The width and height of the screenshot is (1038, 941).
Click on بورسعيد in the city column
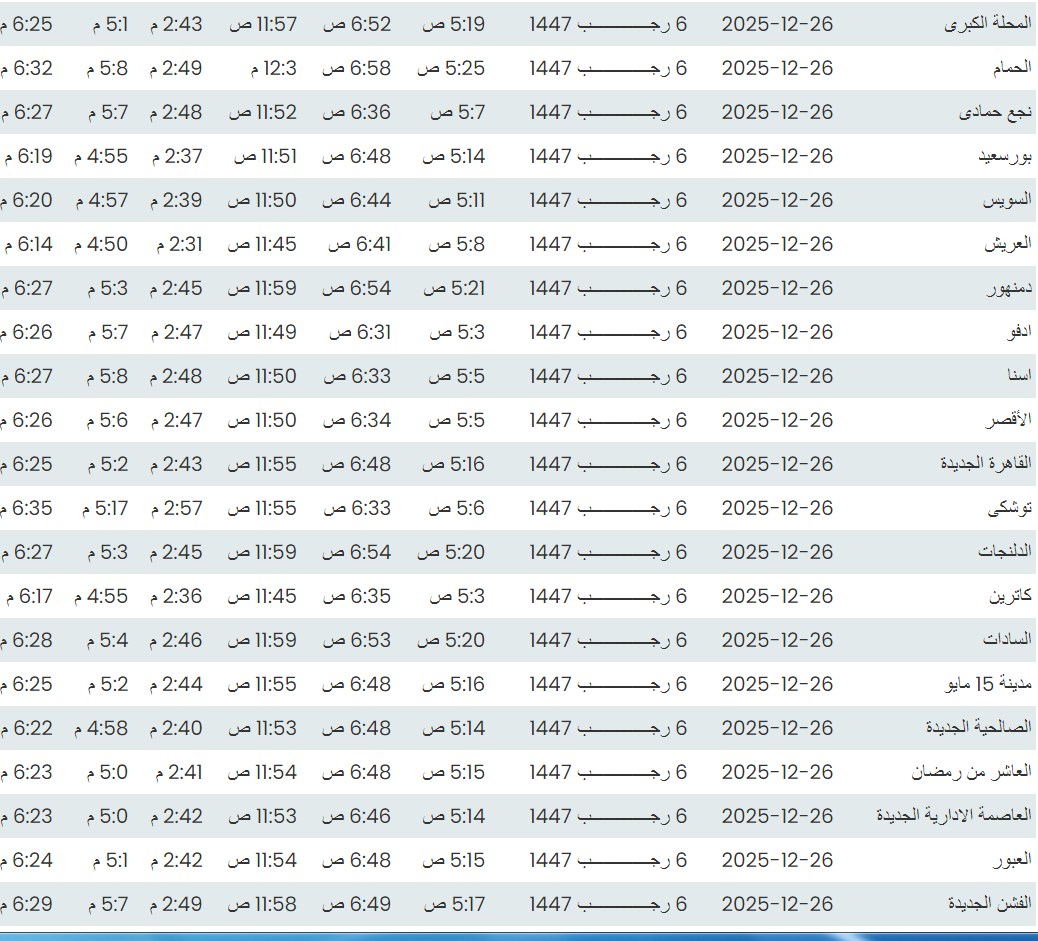tap(1004, 157)
